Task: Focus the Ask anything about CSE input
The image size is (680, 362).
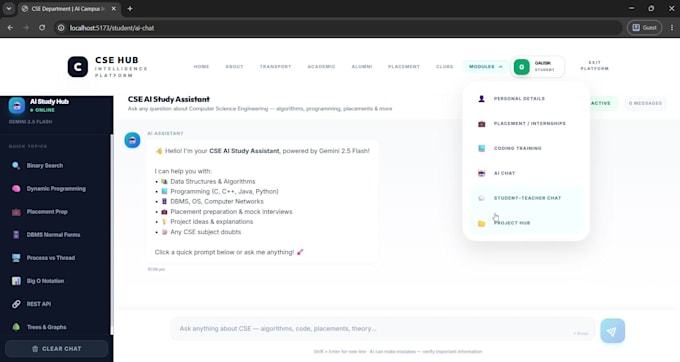Action: click(x=382, y=329)
